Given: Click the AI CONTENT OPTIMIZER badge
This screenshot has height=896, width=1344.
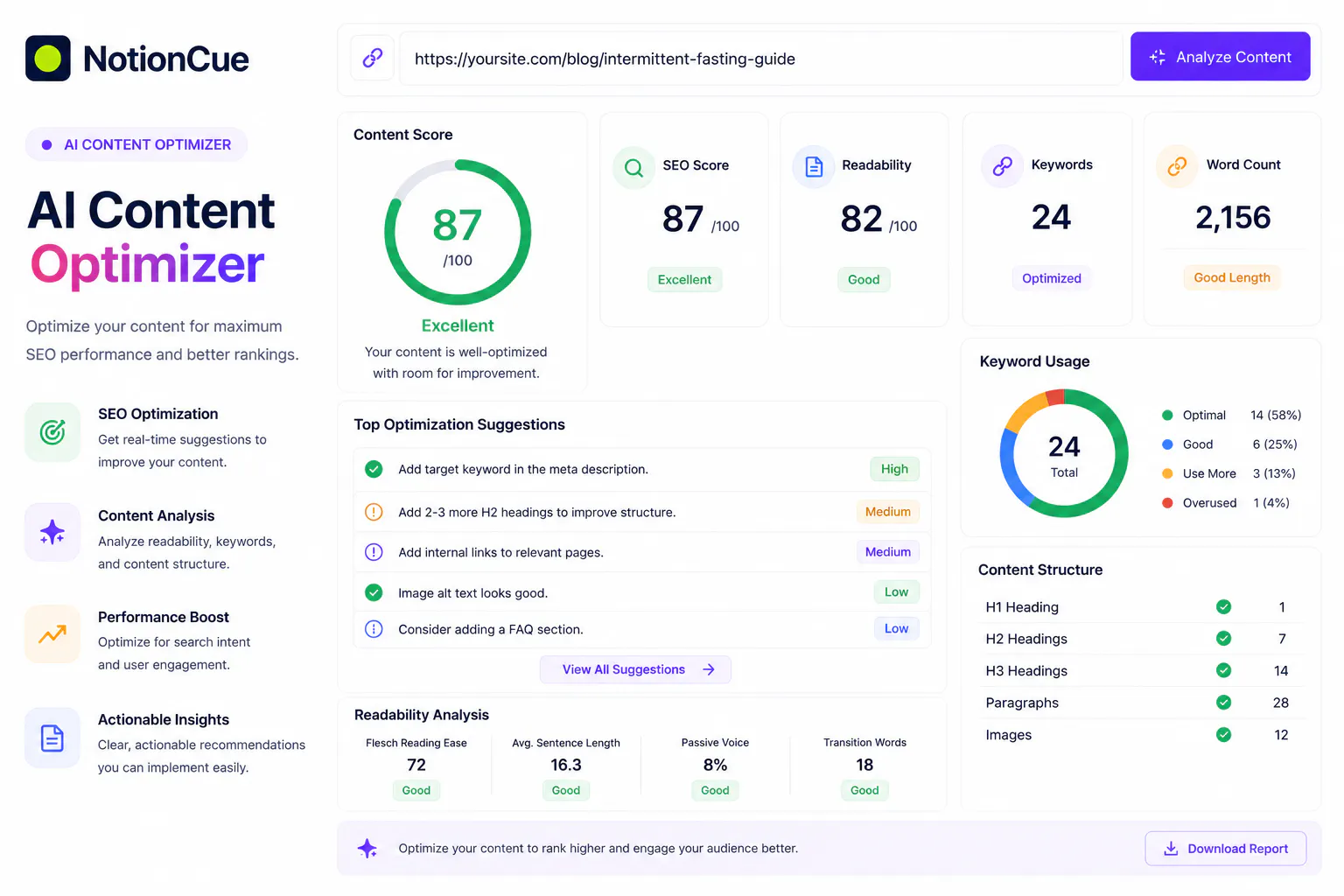Looking at the screenshot, I should tap(136, 144).
